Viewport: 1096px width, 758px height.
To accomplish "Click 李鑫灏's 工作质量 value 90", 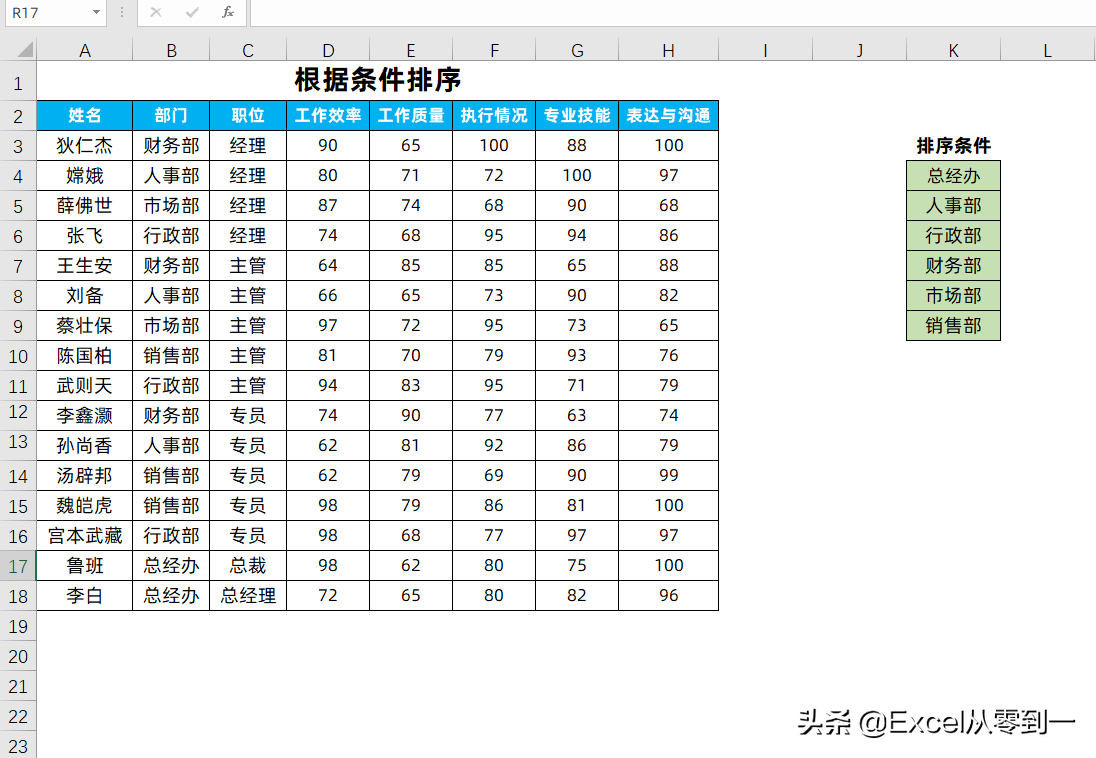I will (411, 416).
